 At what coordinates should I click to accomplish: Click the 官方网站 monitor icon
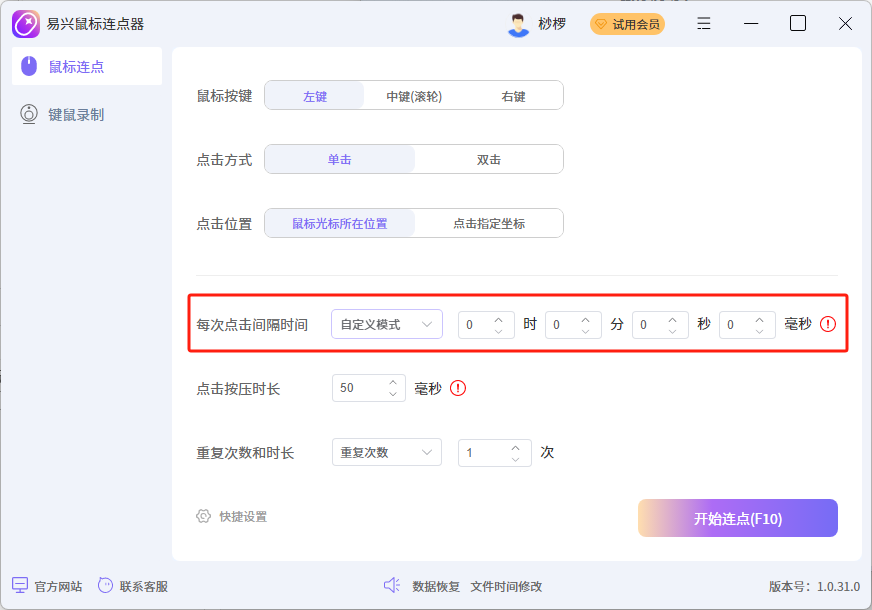point(22,586)
